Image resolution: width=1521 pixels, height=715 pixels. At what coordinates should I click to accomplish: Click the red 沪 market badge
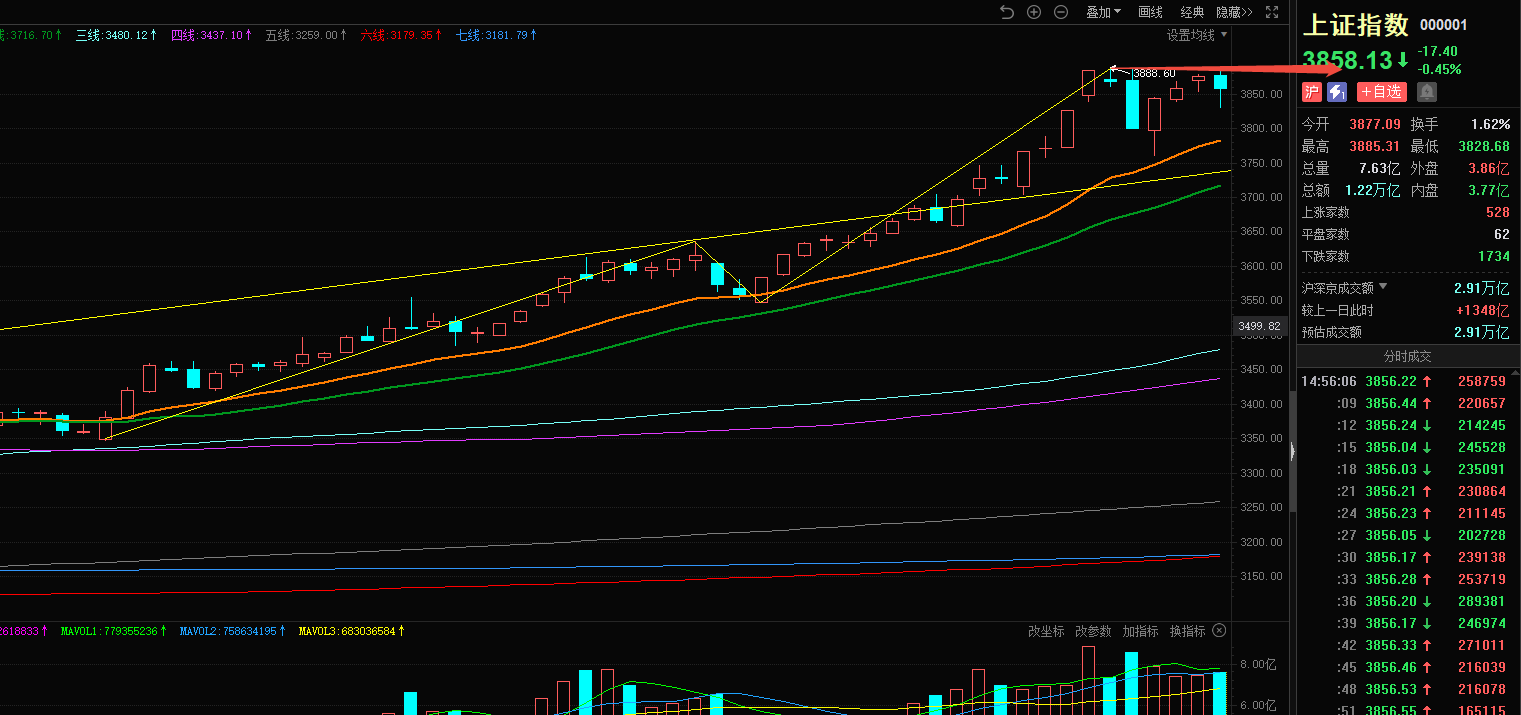coord(1311,92)
